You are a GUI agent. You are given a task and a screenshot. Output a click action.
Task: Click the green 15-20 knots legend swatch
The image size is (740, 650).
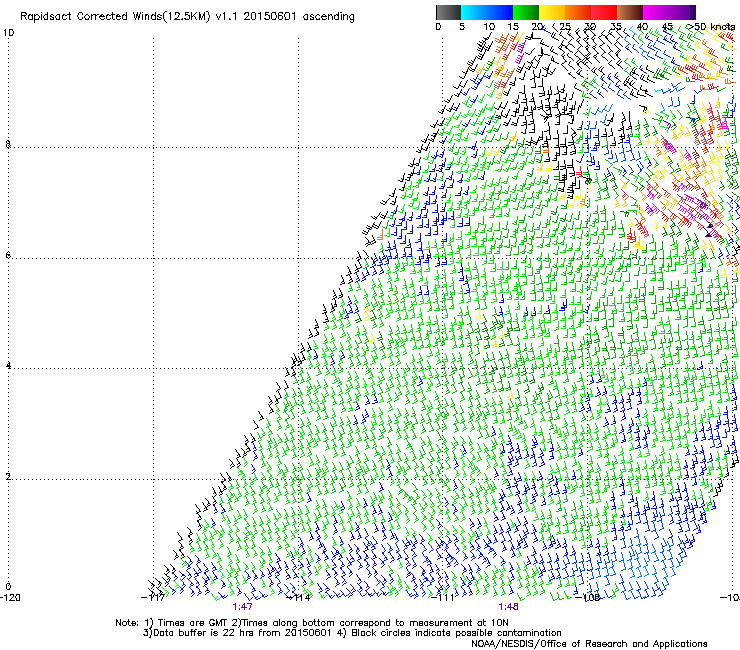[x=526, y=12]
